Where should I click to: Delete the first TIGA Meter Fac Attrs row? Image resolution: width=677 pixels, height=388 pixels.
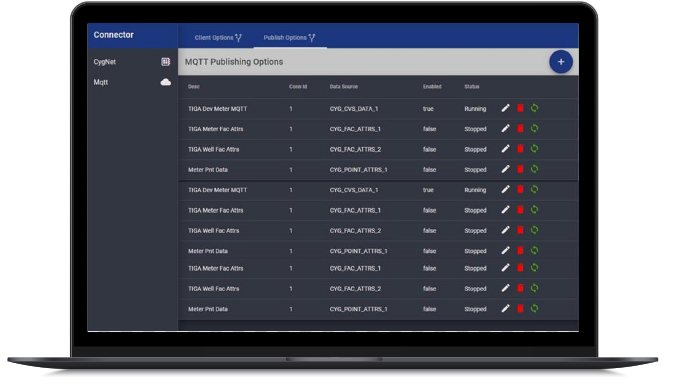(x=520, y=129)
